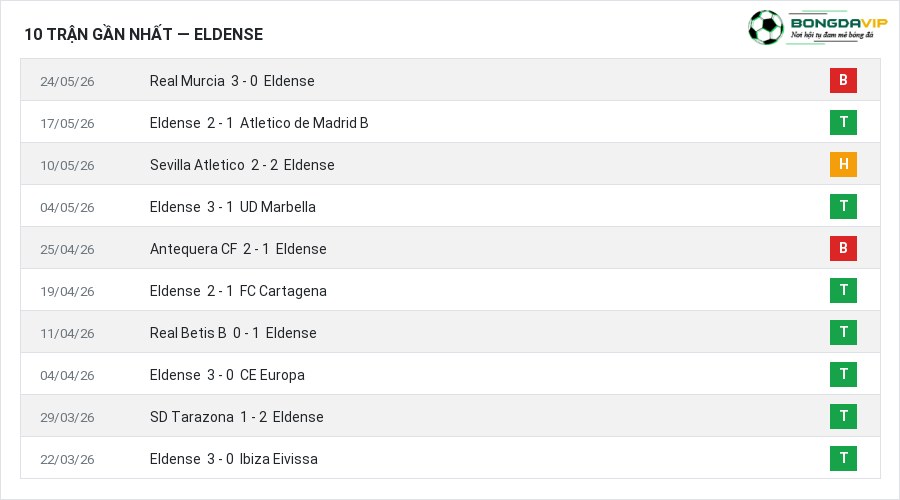900x500 pixels.
Task: Click the green T badge for Real Betis B match
Action: point(843,332)
